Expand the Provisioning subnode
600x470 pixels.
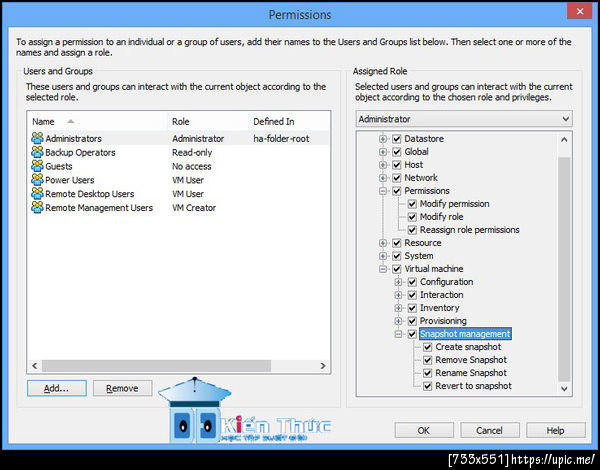398,321
